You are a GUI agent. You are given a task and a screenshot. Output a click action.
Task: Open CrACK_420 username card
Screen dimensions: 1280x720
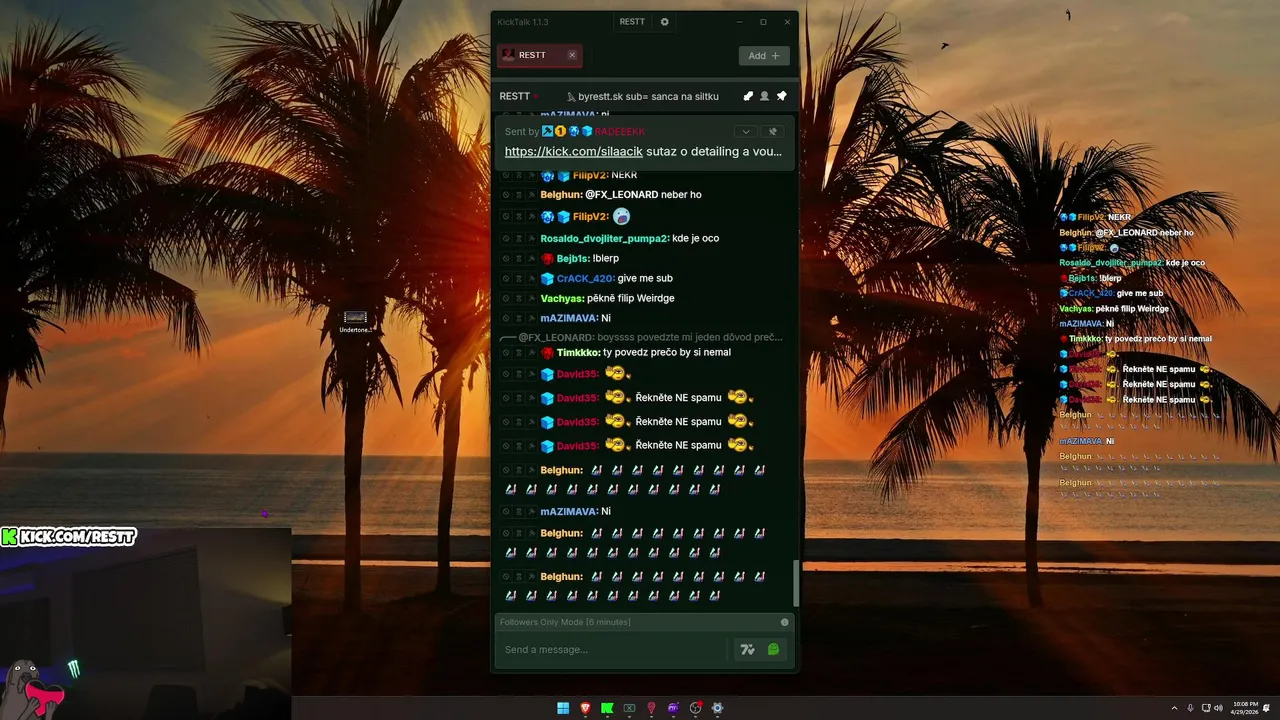tap(585, 279)
